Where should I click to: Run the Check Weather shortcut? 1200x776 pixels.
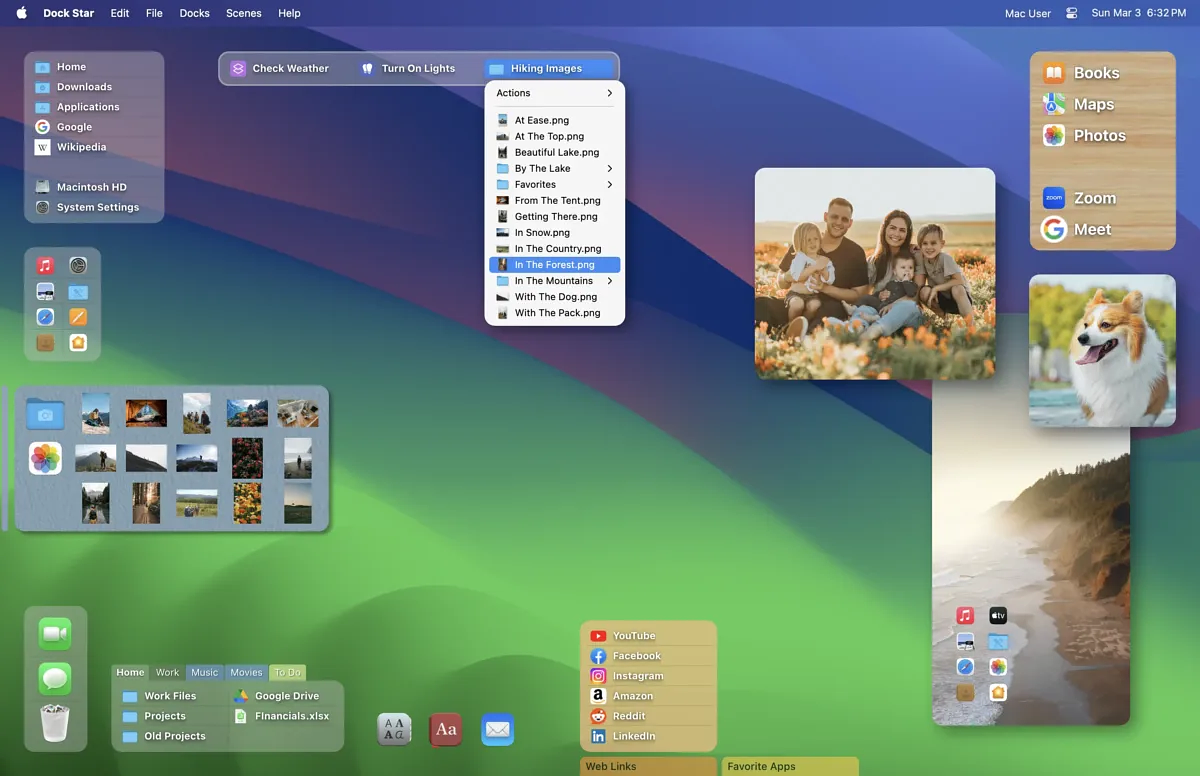pos(280,68)
